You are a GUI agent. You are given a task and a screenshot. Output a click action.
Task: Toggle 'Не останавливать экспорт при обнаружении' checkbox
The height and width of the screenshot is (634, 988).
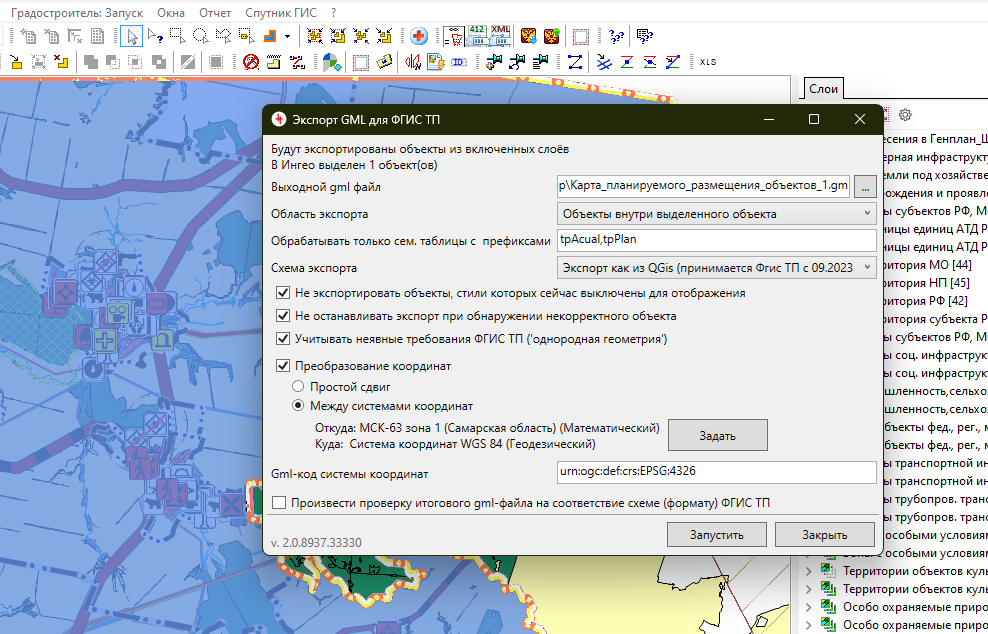[x=283, y=316]
